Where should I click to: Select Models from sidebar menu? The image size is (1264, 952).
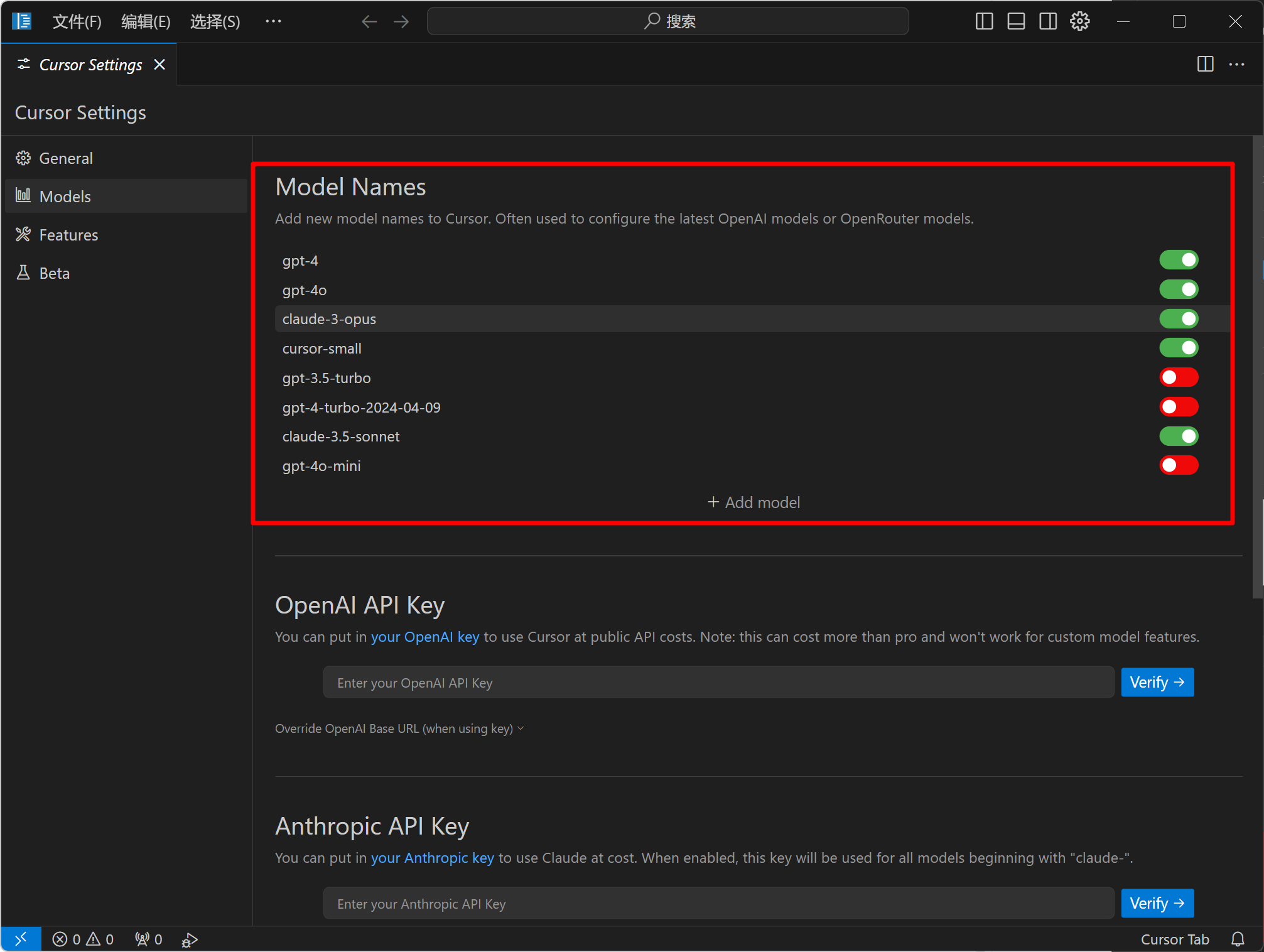66,196
